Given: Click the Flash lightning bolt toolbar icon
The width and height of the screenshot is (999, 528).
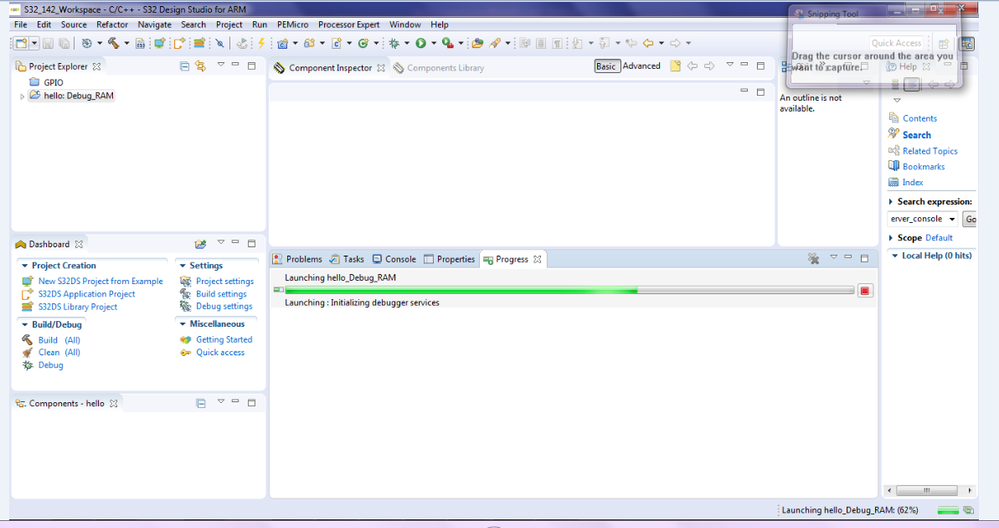Looking at the screenshot, I should pyautogui.click(x=261, y=43).
